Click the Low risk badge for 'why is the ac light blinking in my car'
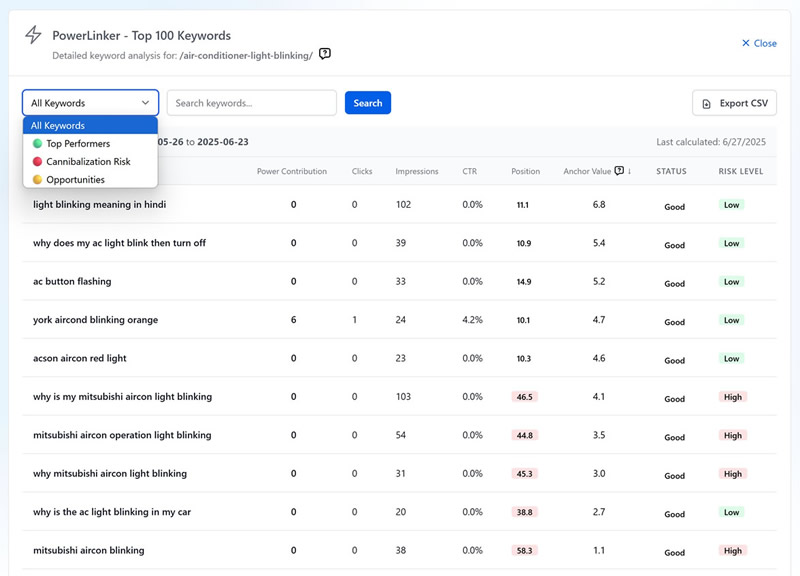The height and width of the screenshot is (576, 800). (731, 512)
